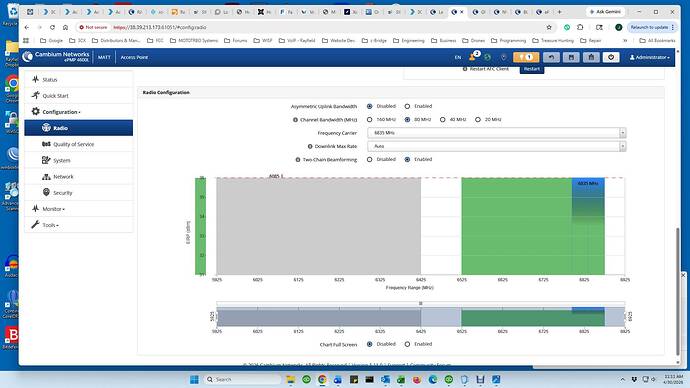Image resolution: width=690 pixels, height=388 pixels.
Task: Set Chart Full Screen to Disabled
Action: pyautogui.click(x=370, y=344)
